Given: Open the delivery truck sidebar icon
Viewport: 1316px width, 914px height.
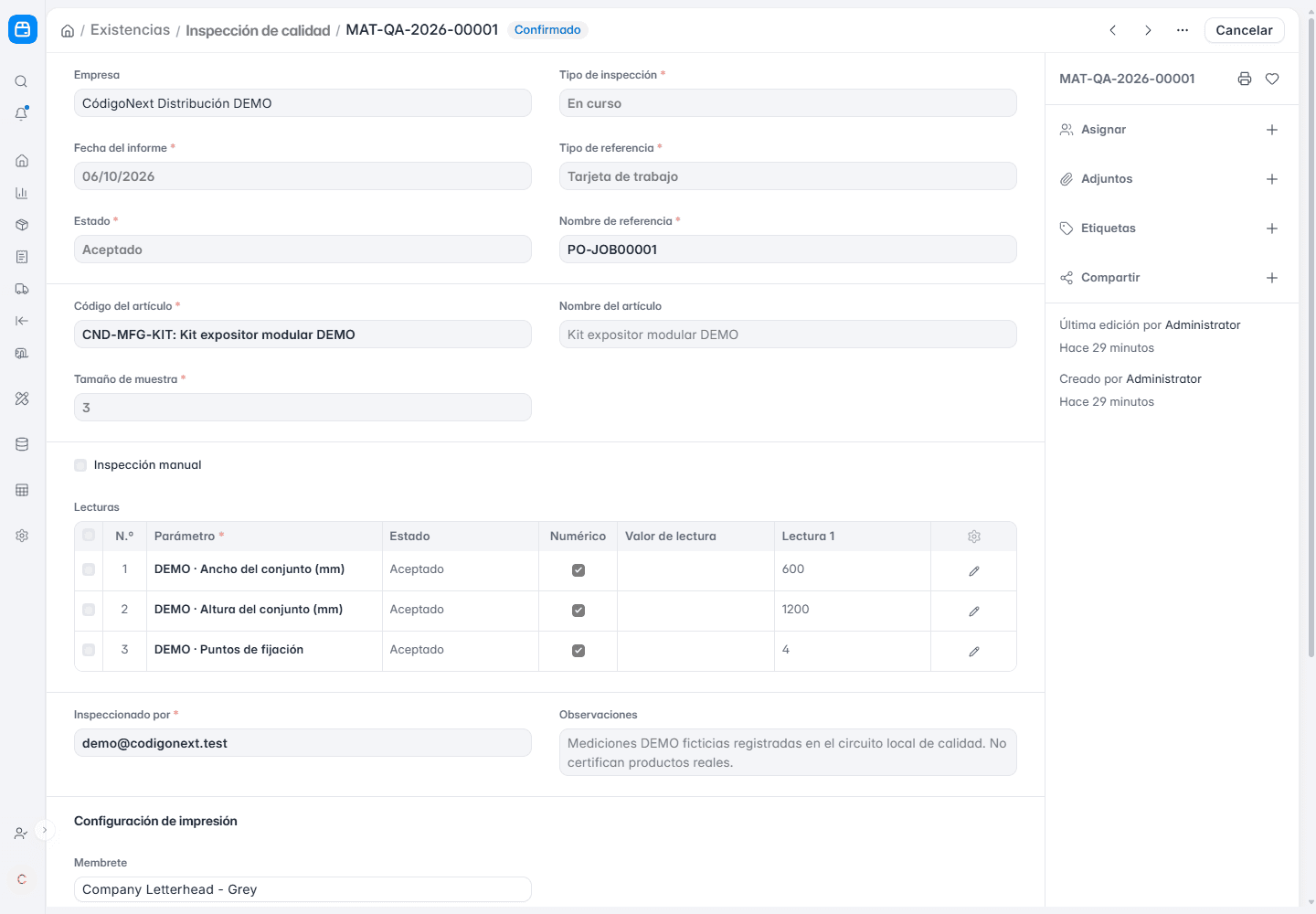Looking at the screenshot, I should tap(22, 289).
